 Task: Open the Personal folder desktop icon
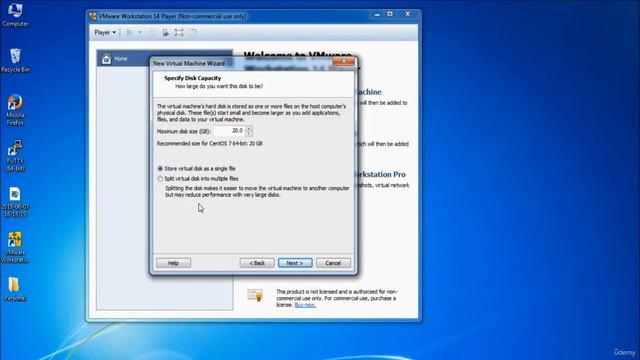pyautogui.click(x=15, y=289)
